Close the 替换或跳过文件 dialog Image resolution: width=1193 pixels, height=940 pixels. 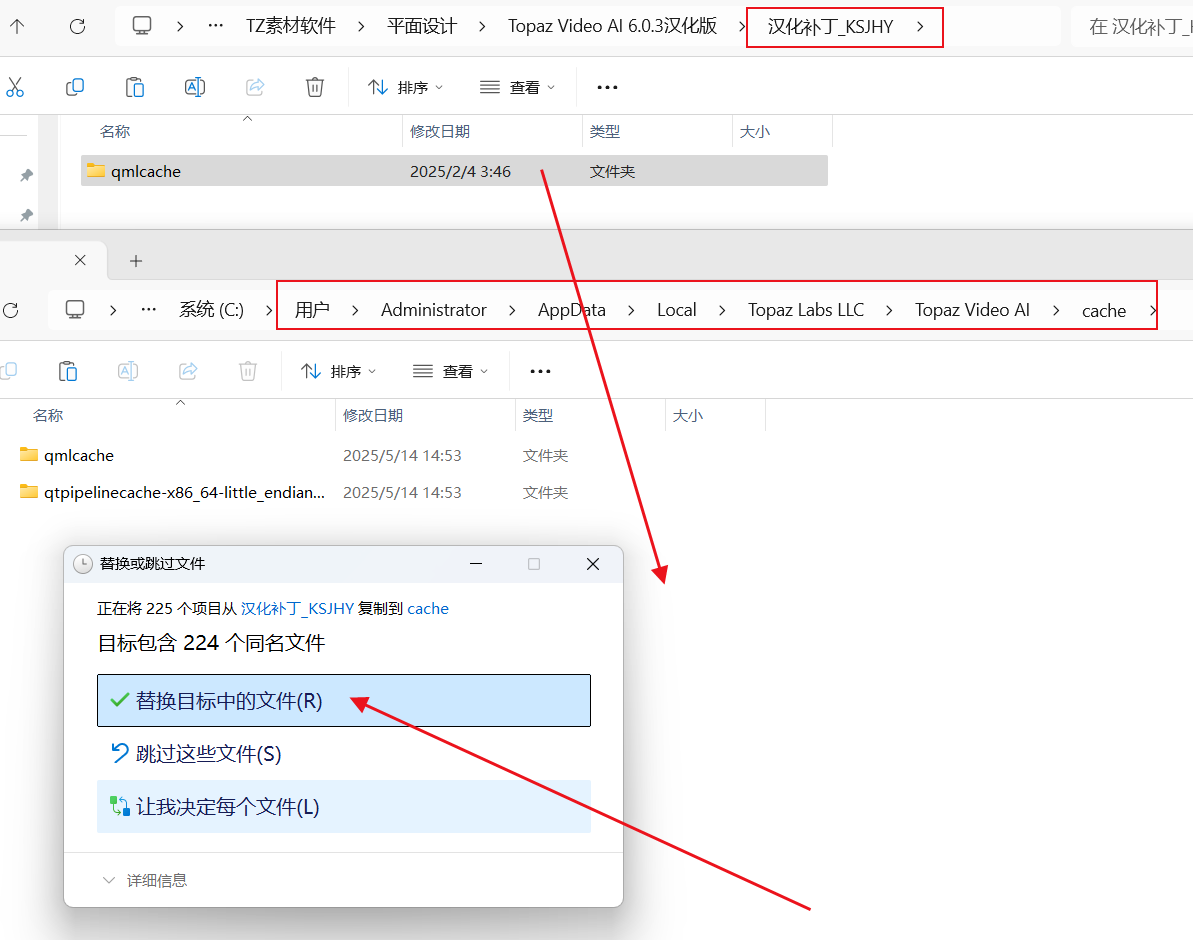[x=593, y=564]
